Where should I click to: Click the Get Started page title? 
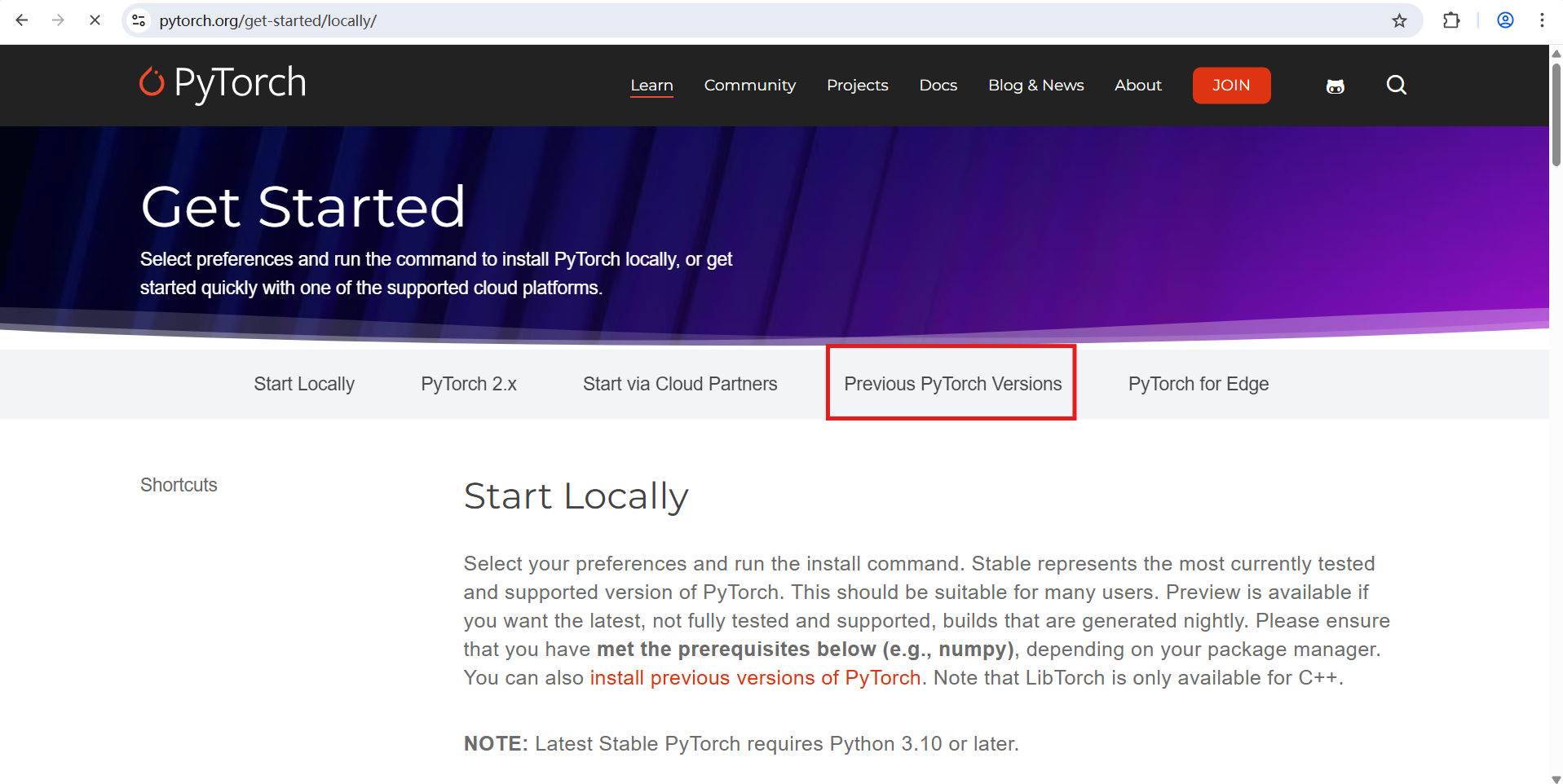coord(302,206)
